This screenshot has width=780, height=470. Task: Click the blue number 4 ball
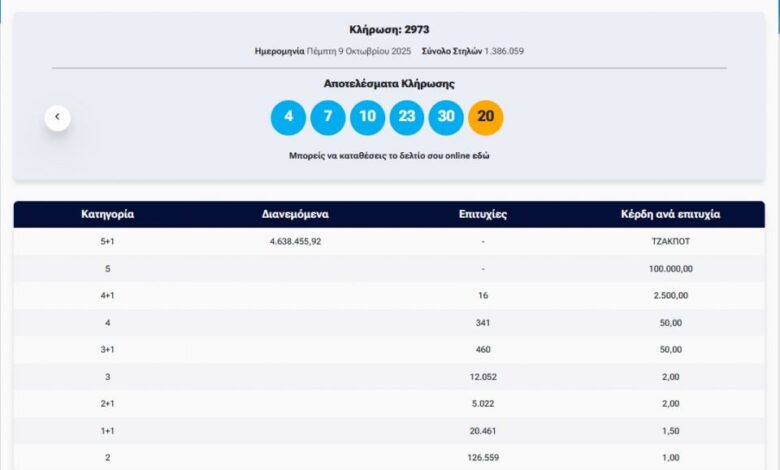(x=288, y=117)
